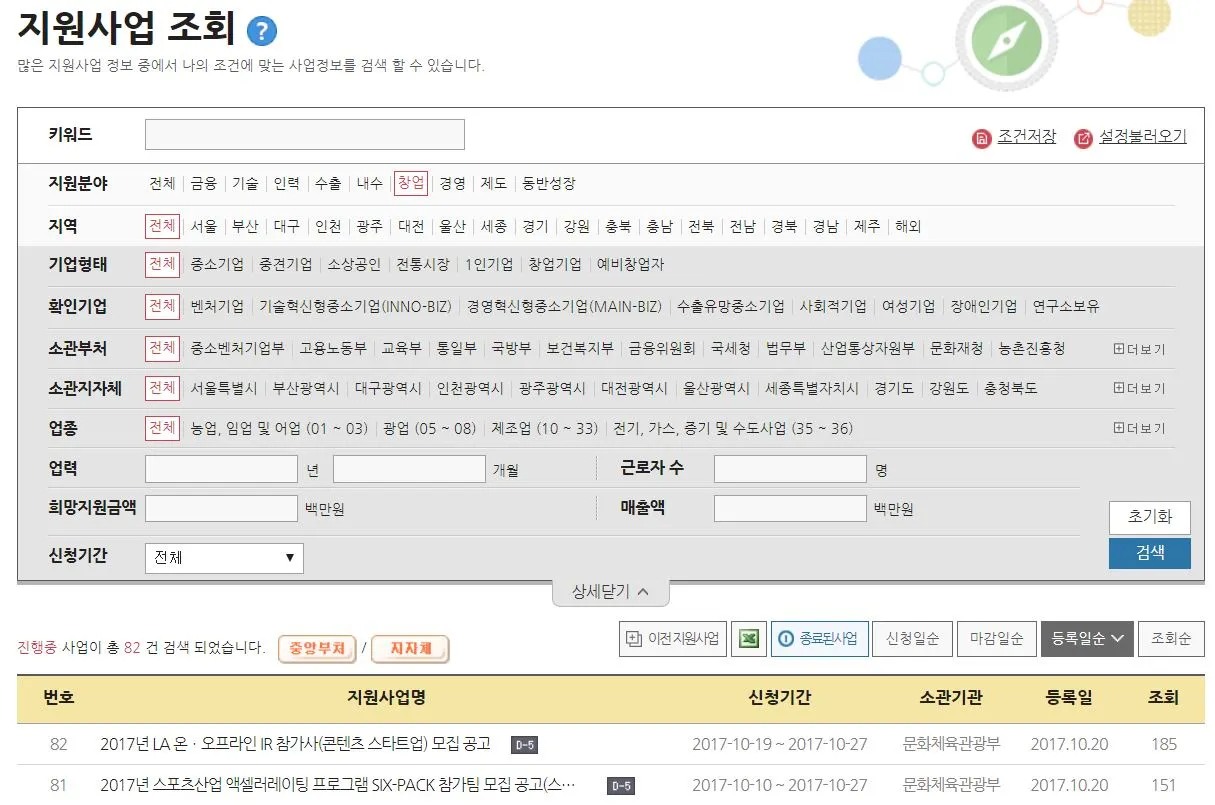
Task: Click the 중앙부처 stamp button
Action: pos(319,648)
